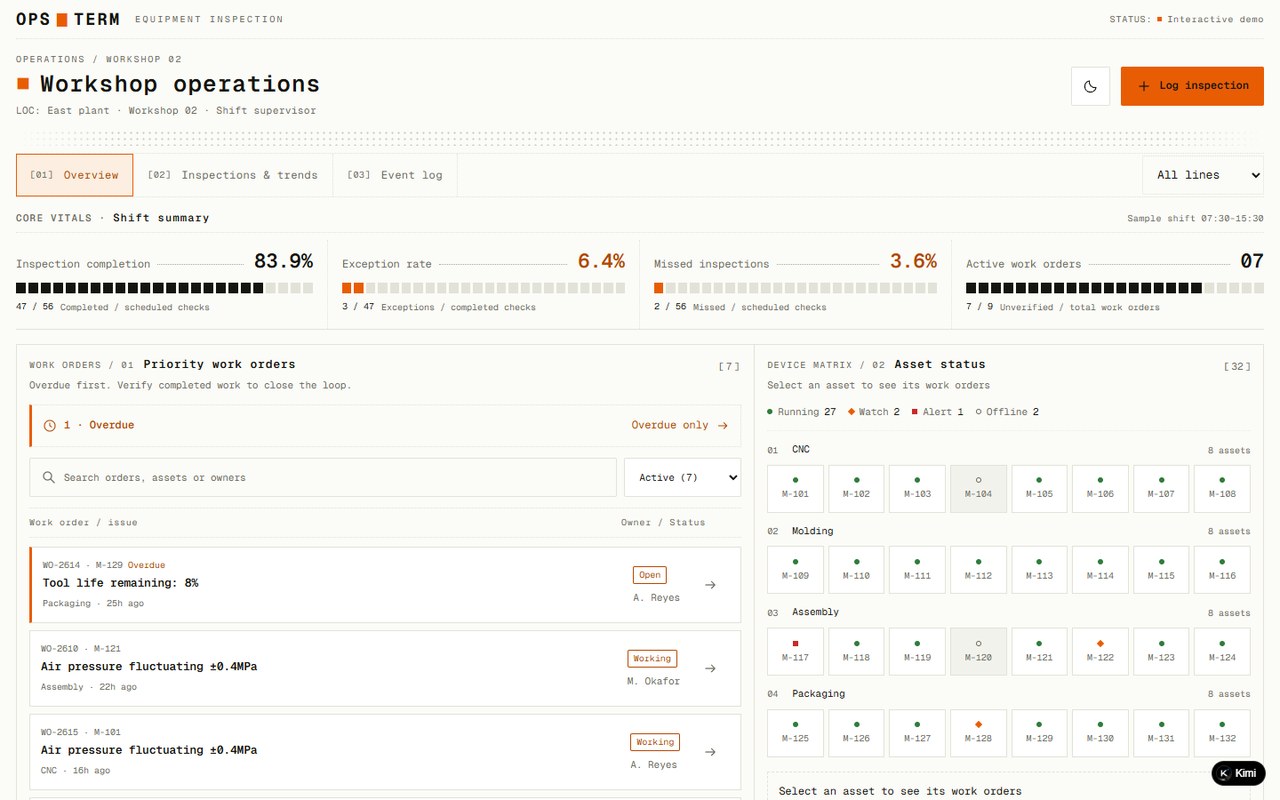Image resolution: width=1280 pixels, height=800 pixels.
Task: Select asset M-109 in Molding row
Action: point(795,570)
